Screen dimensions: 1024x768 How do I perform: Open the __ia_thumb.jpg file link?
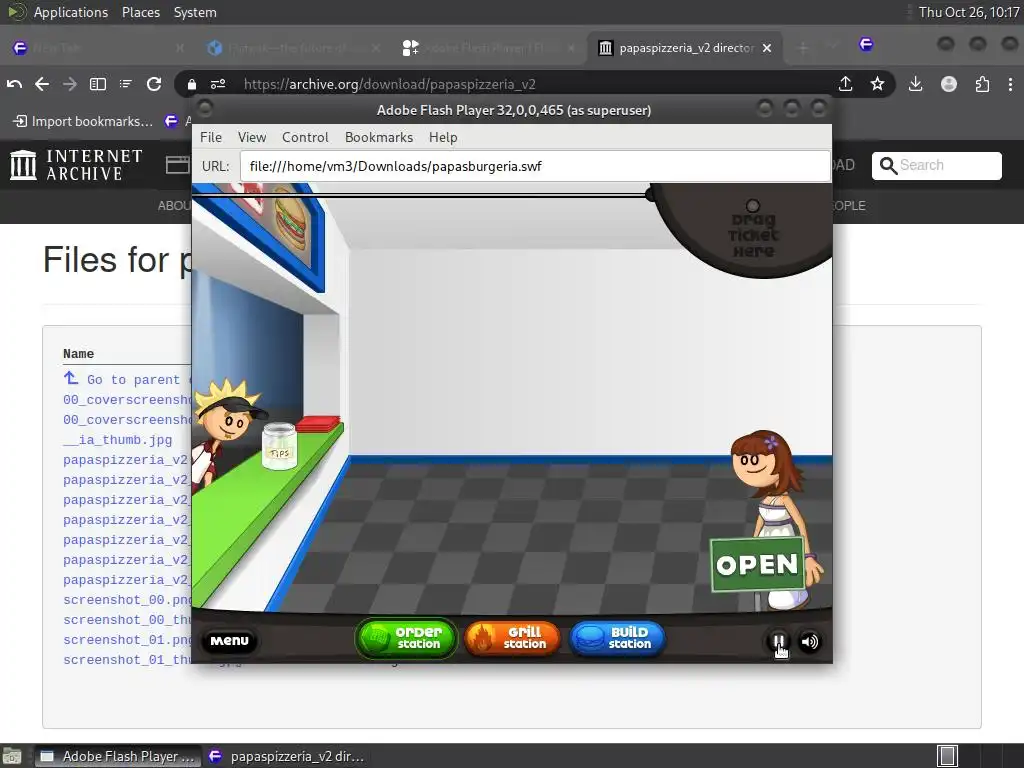tap(118, 440)
